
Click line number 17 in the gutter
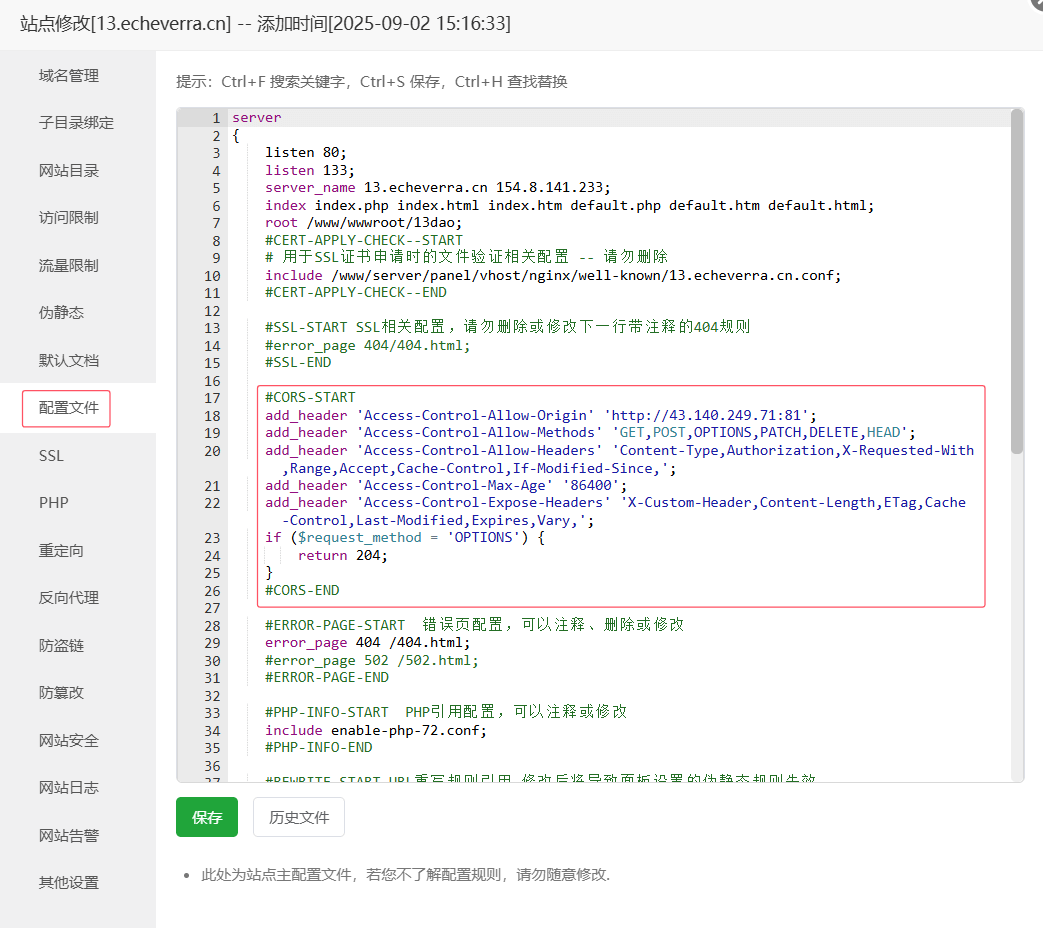(x=212, y=398)
